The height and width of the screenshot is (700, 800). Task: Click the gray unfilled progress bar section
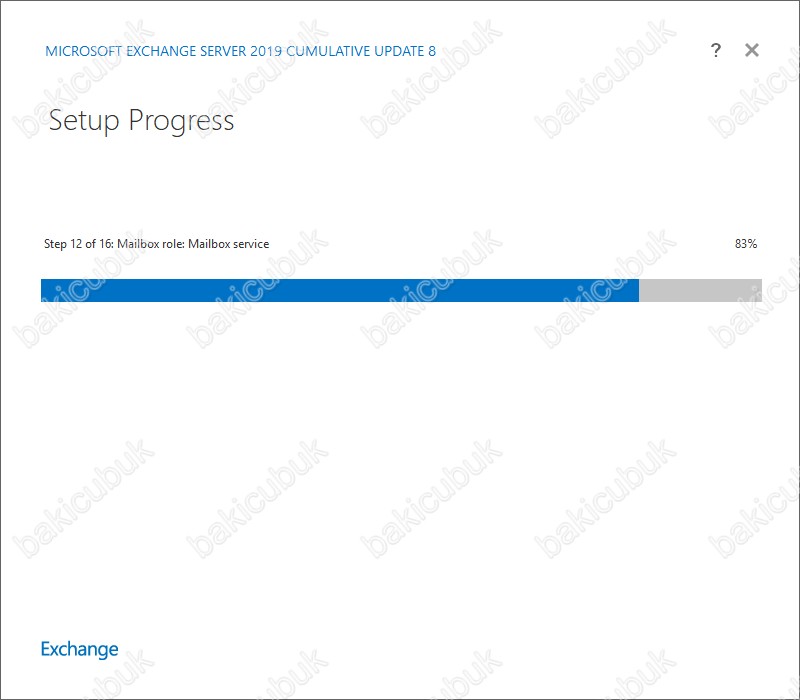(x=701, y=290)
